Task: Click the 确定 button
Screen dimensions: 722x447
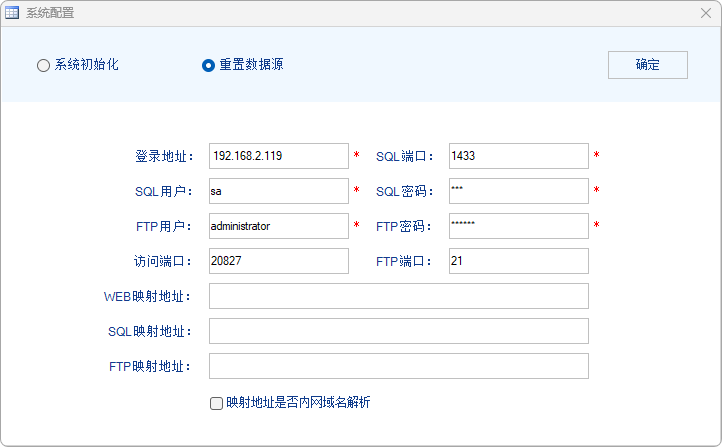Action: click(x=647, y=65)
